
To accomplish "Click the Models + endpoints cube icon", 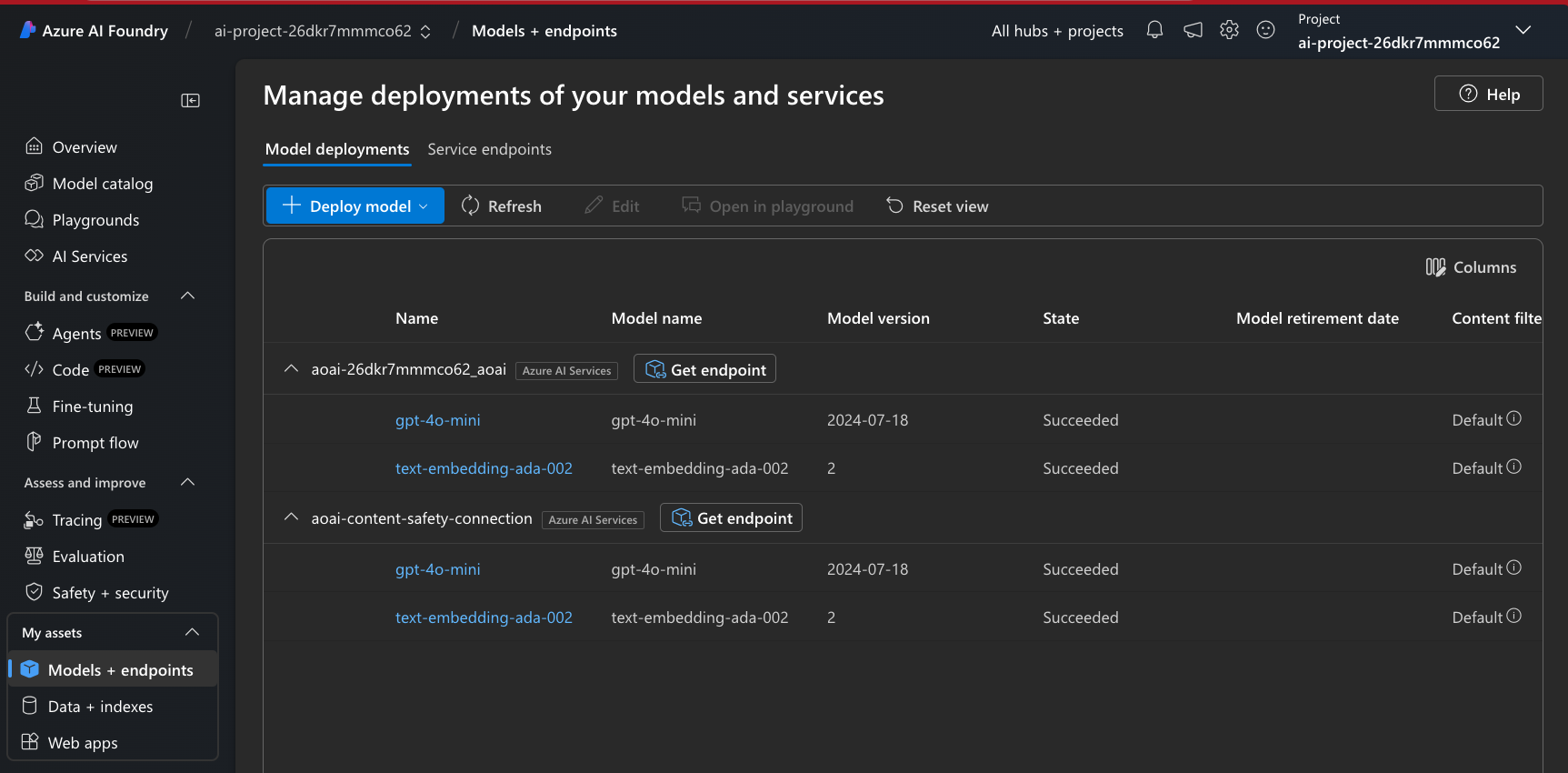I will [x=29, y=669].
